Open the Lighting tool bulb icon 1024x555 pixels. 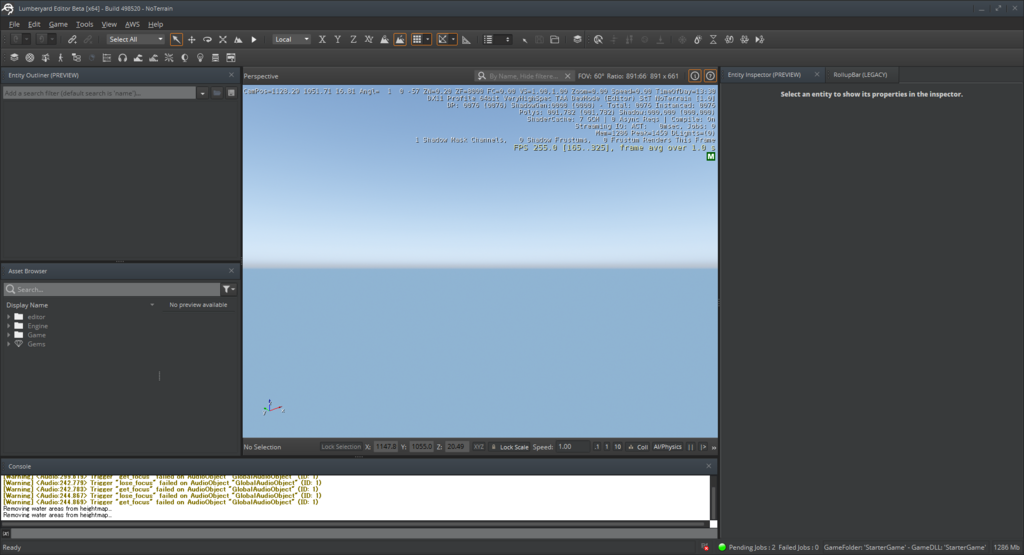[x=200, y=58]
